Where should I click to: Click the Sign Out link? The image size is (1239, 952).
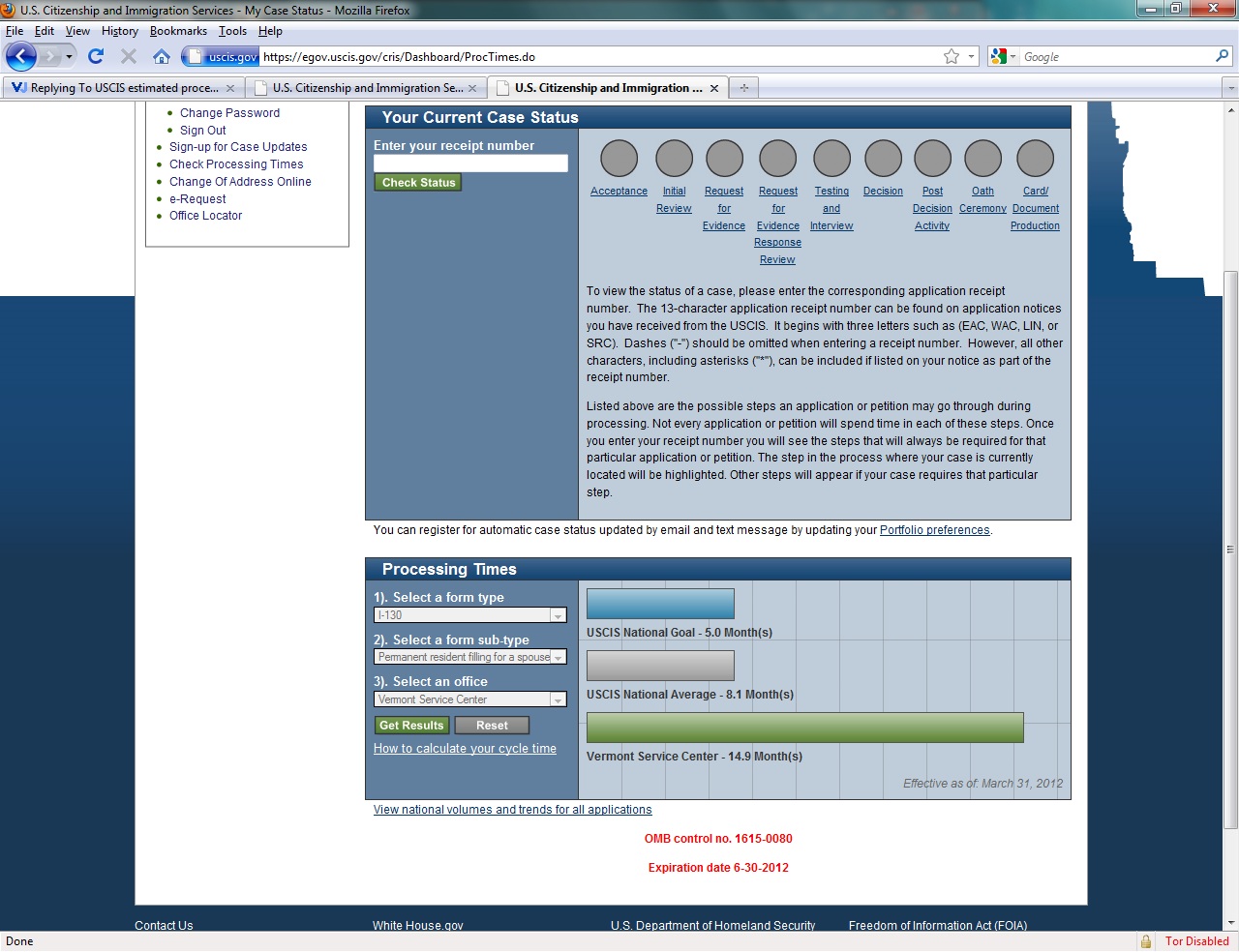[203, 131]
